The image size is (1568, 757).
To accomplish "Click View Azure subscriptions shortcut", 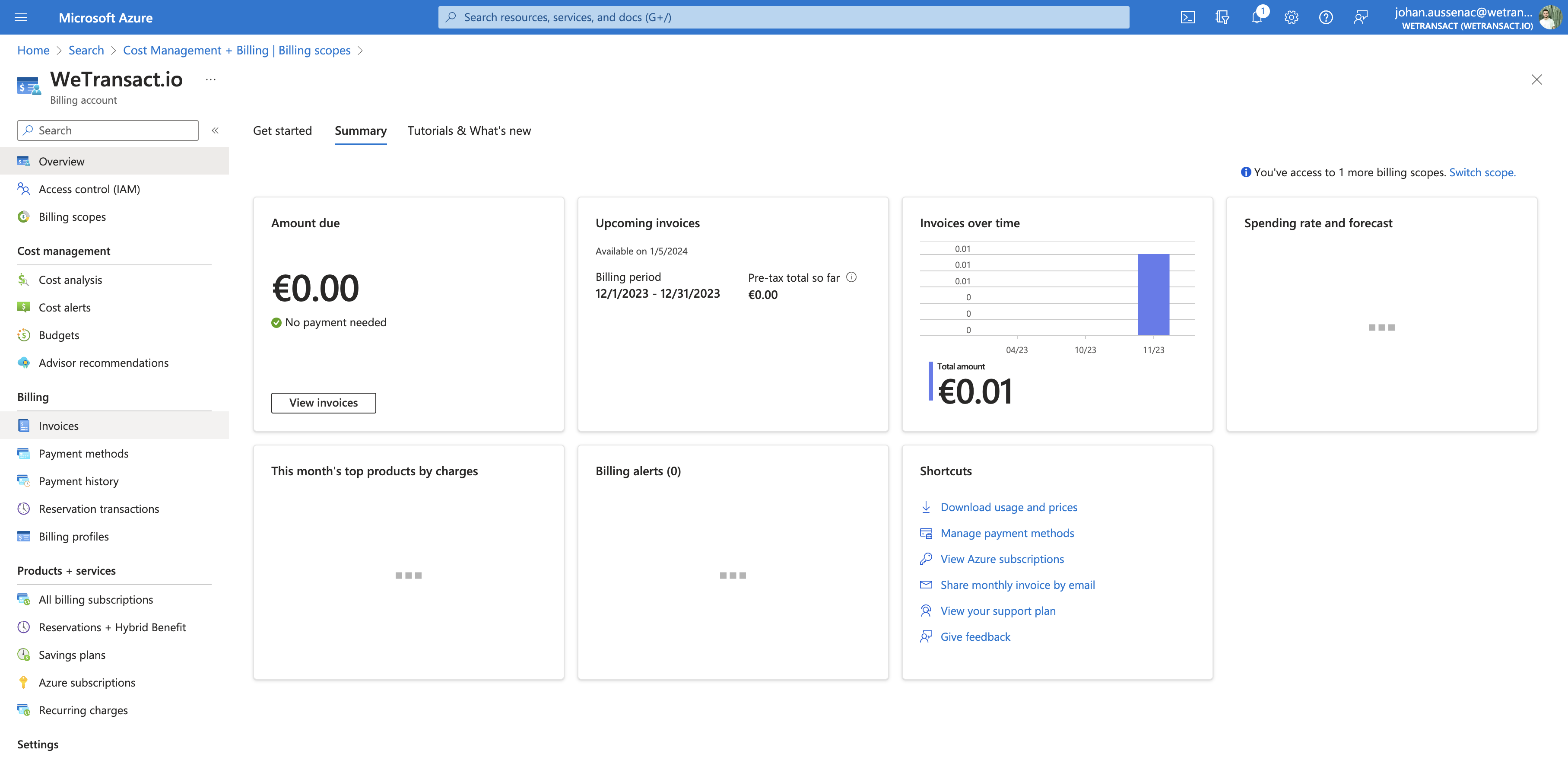I will pos(1002,559).
